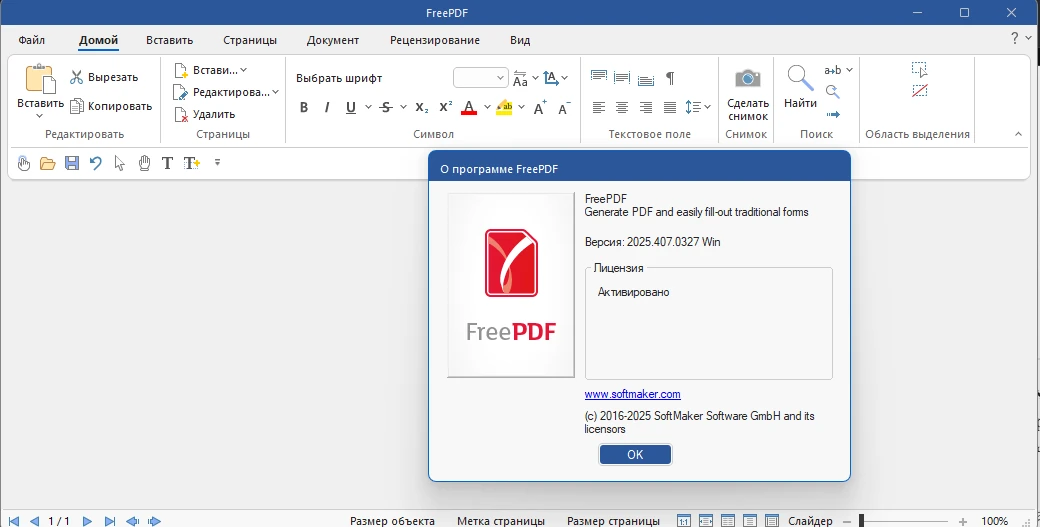Viewport: 1040px width, 527px height.
Task: Click Вырезать (Cut) scissors button
Action: 104,77
